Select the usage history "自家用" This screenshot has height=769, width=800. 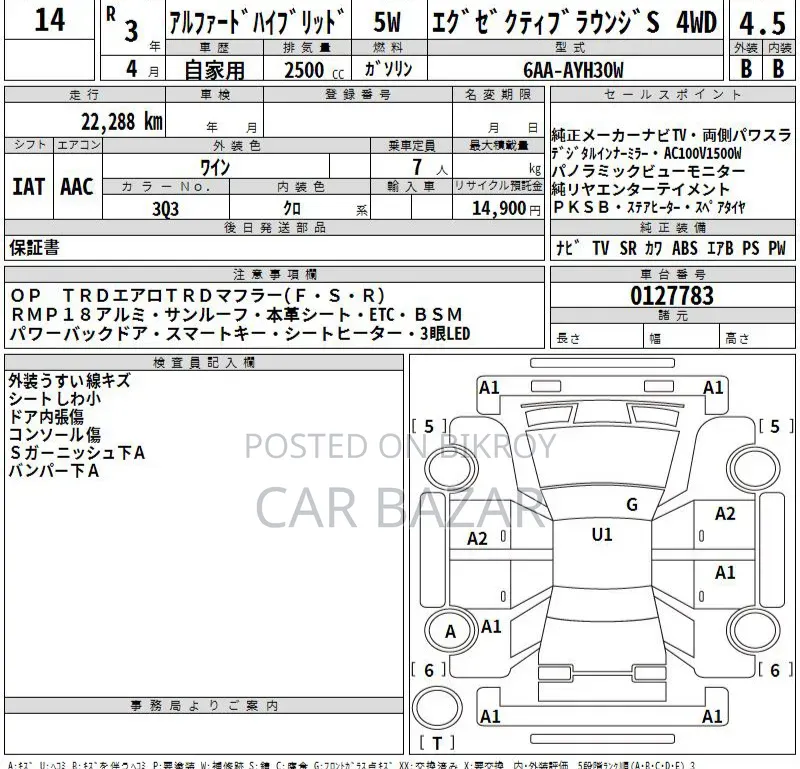click(x=214, y=70)
